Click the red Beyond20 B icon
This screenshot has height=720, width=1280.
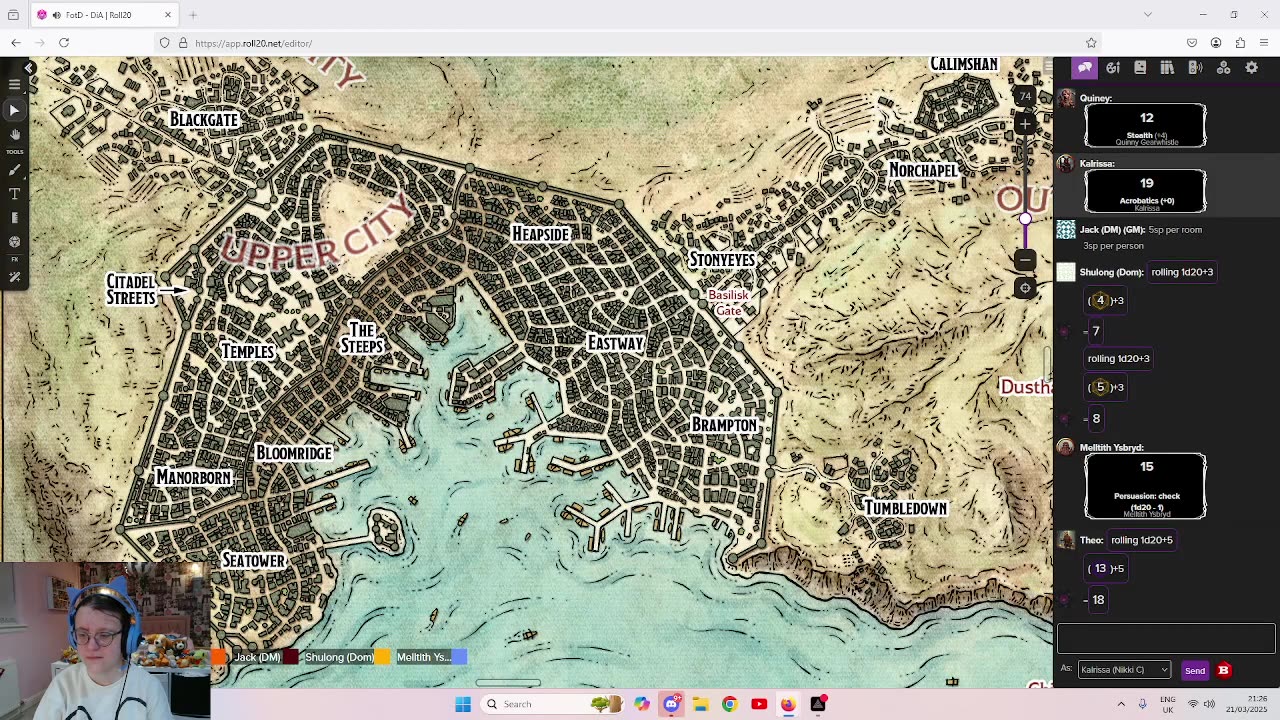click(x=1223, y=670)
